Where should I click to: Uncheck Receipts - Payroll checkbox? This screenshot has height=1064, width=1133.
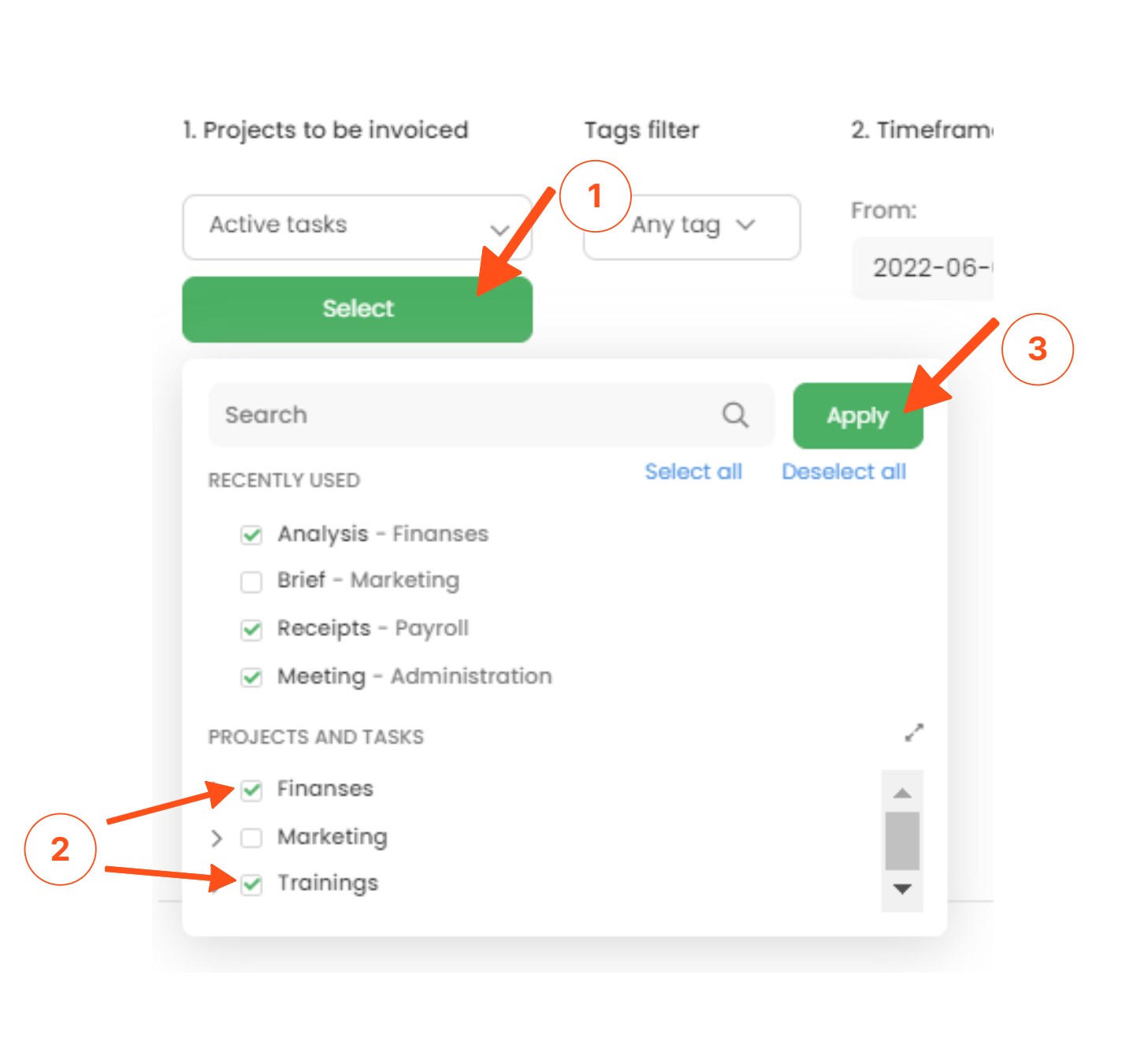pos(251,630)
